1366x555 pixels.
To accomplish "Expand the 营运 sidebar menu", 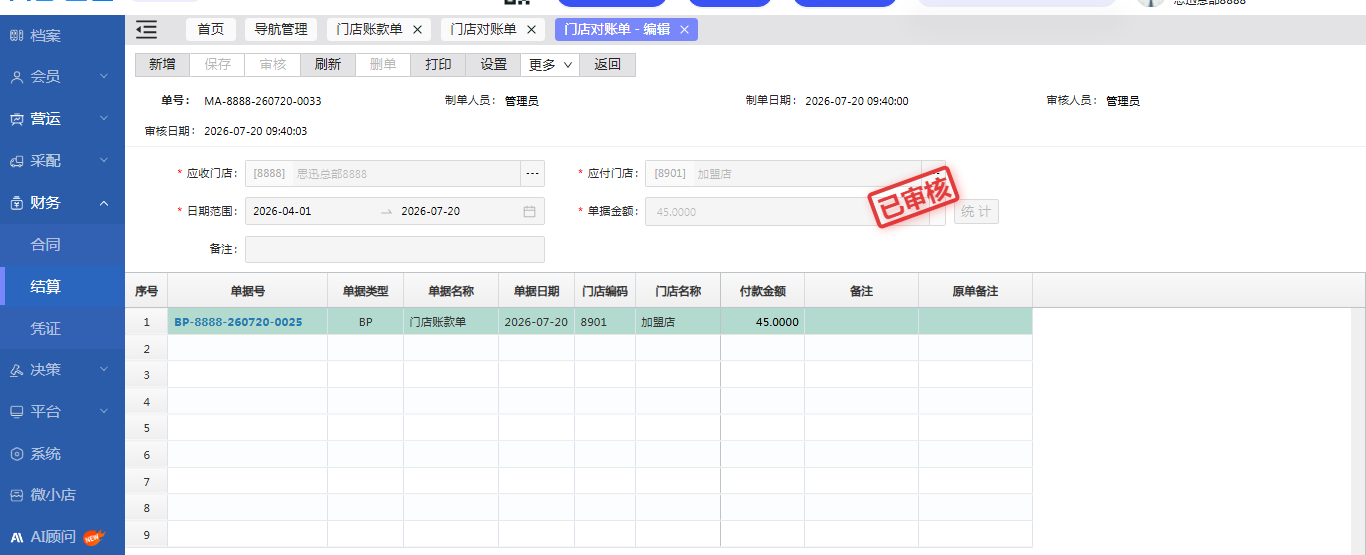I will 62,119.
